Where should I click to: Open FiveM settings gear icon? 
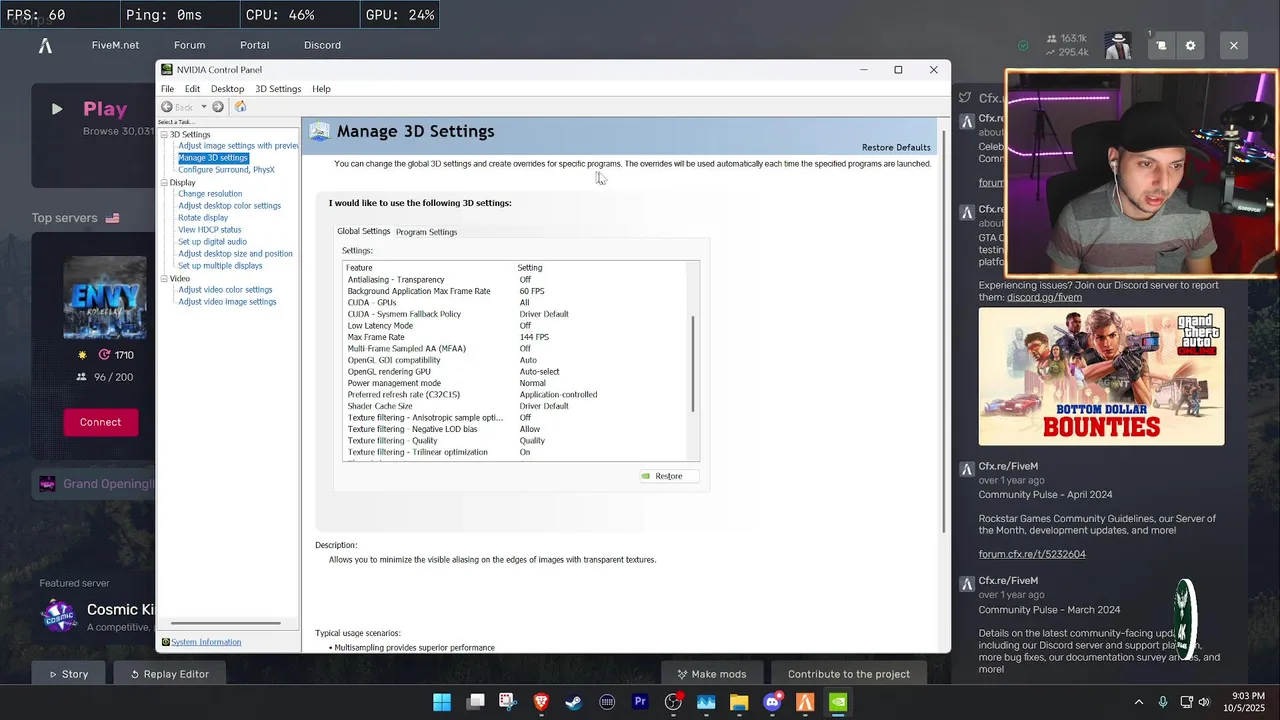1190,45
